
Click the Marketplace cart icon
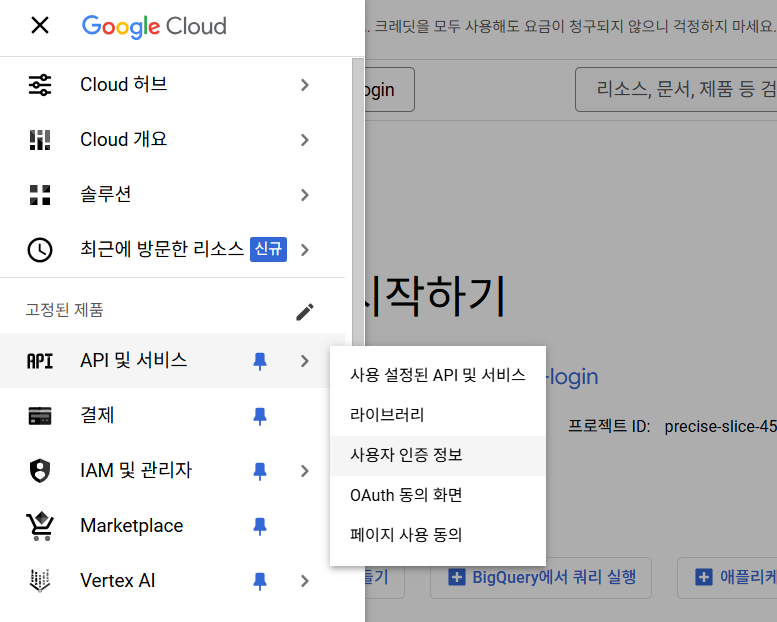(x=40, y=526)
